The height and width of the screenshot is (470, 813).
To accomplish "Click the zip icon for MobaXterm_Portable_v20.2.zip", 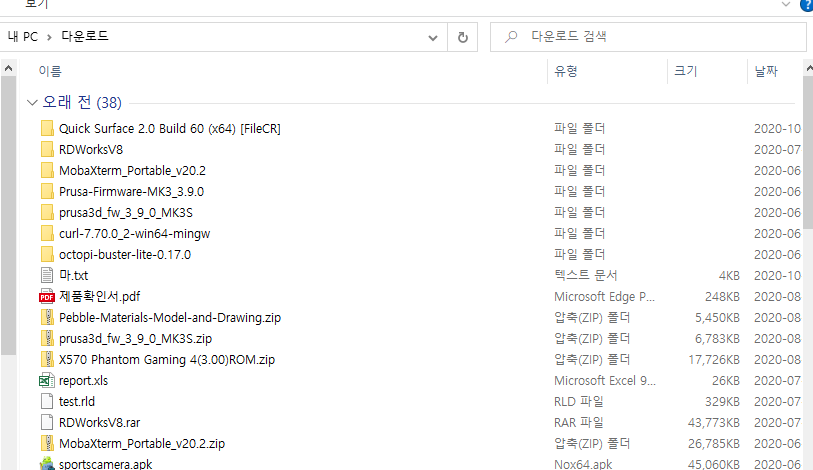I will (47, 444).
